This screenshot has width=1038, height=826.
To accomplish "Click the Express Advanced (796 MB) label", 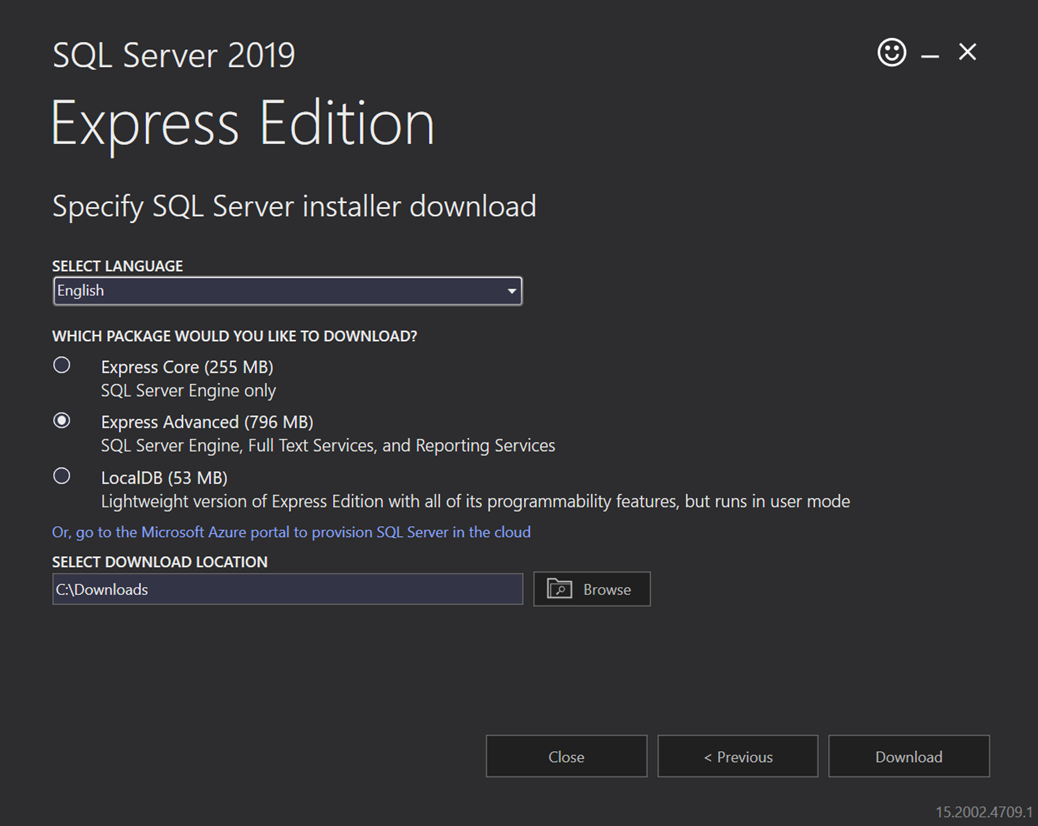I will 206,421.
